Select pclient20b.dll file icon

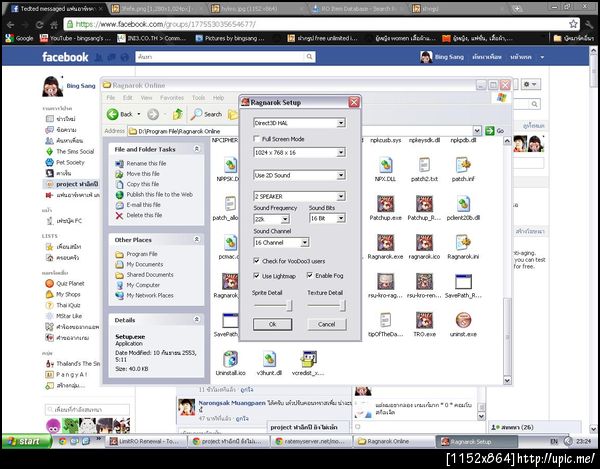463,204
